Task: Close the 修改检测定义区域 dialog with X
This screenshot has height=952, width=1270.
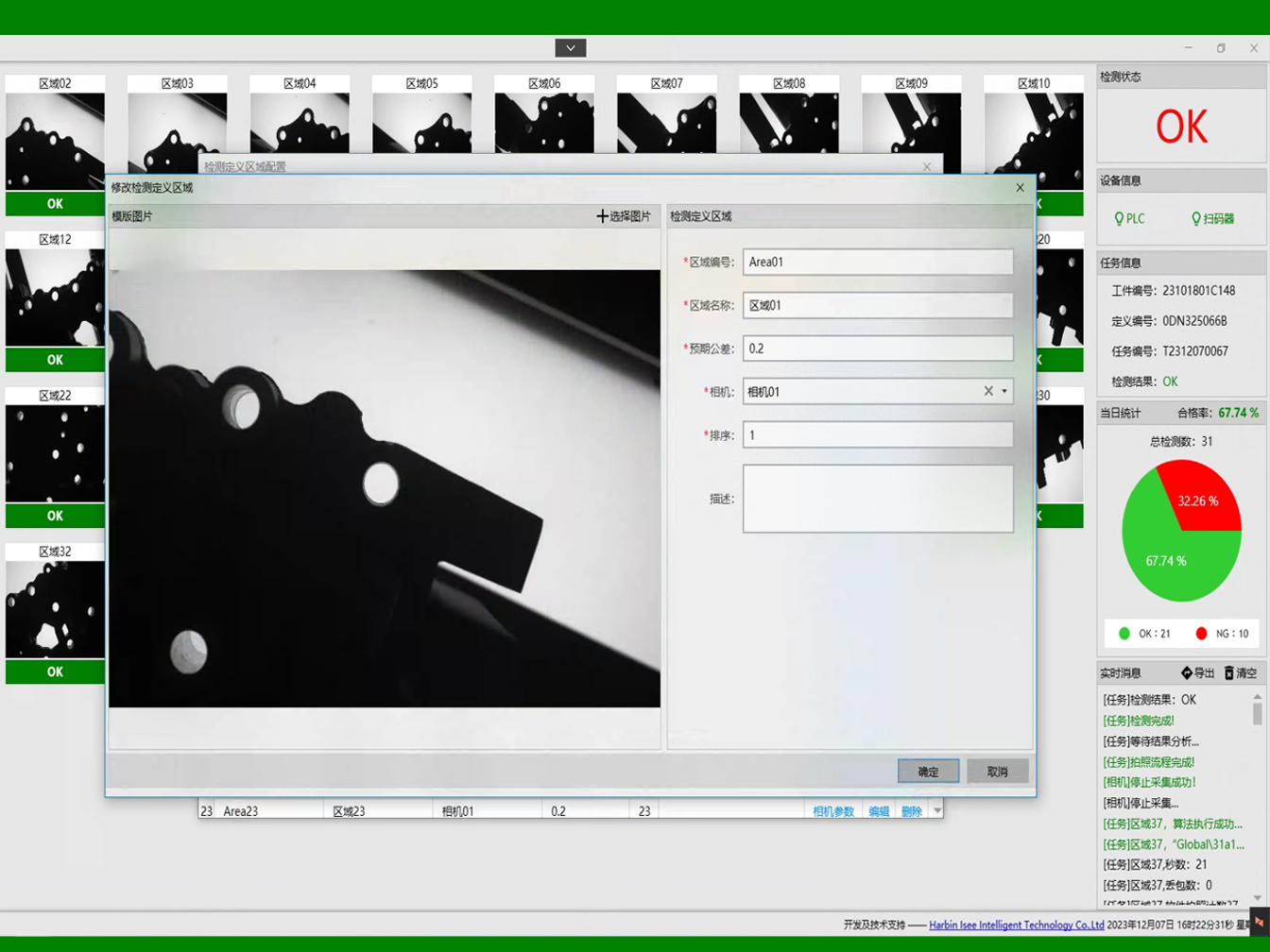Action: pyautogui.click(x=1020, y=188)
